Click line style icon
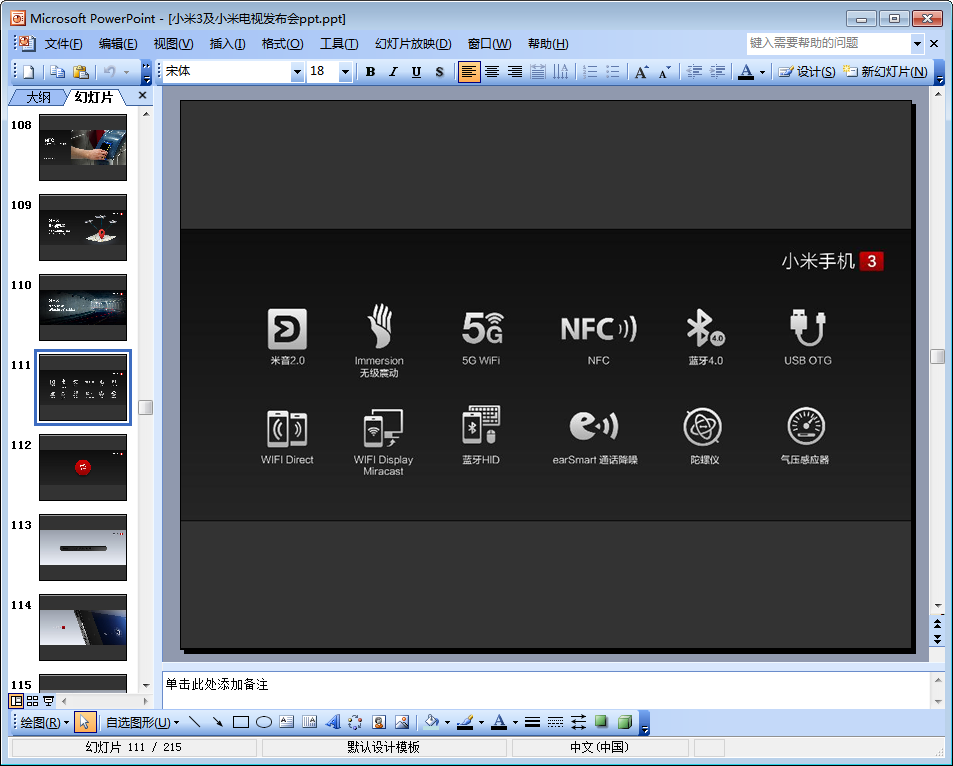Screen dimensions: 953x766 click(x=532, y=722)
